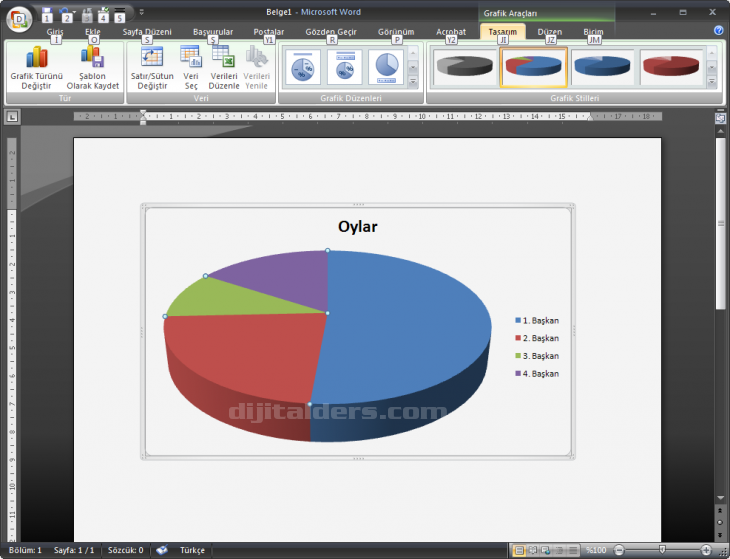Expand Customize Quick Access Toolbar arrow
Image resolution: width=730 pixels, height=559 pixels.
(142, 12)
